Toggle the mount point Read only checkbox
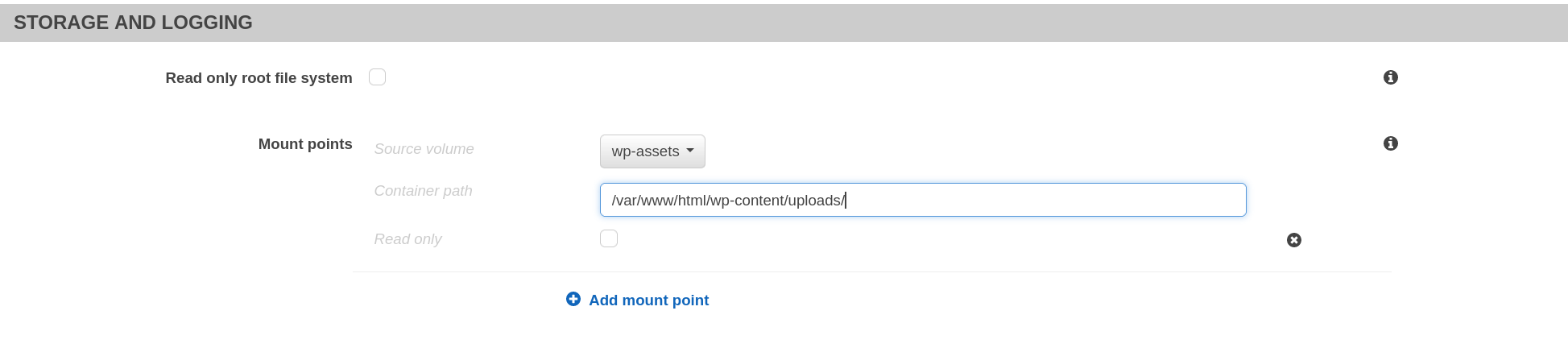Image resolution: width=1568 pixels, height=348 pixels. tap(609, 238)
